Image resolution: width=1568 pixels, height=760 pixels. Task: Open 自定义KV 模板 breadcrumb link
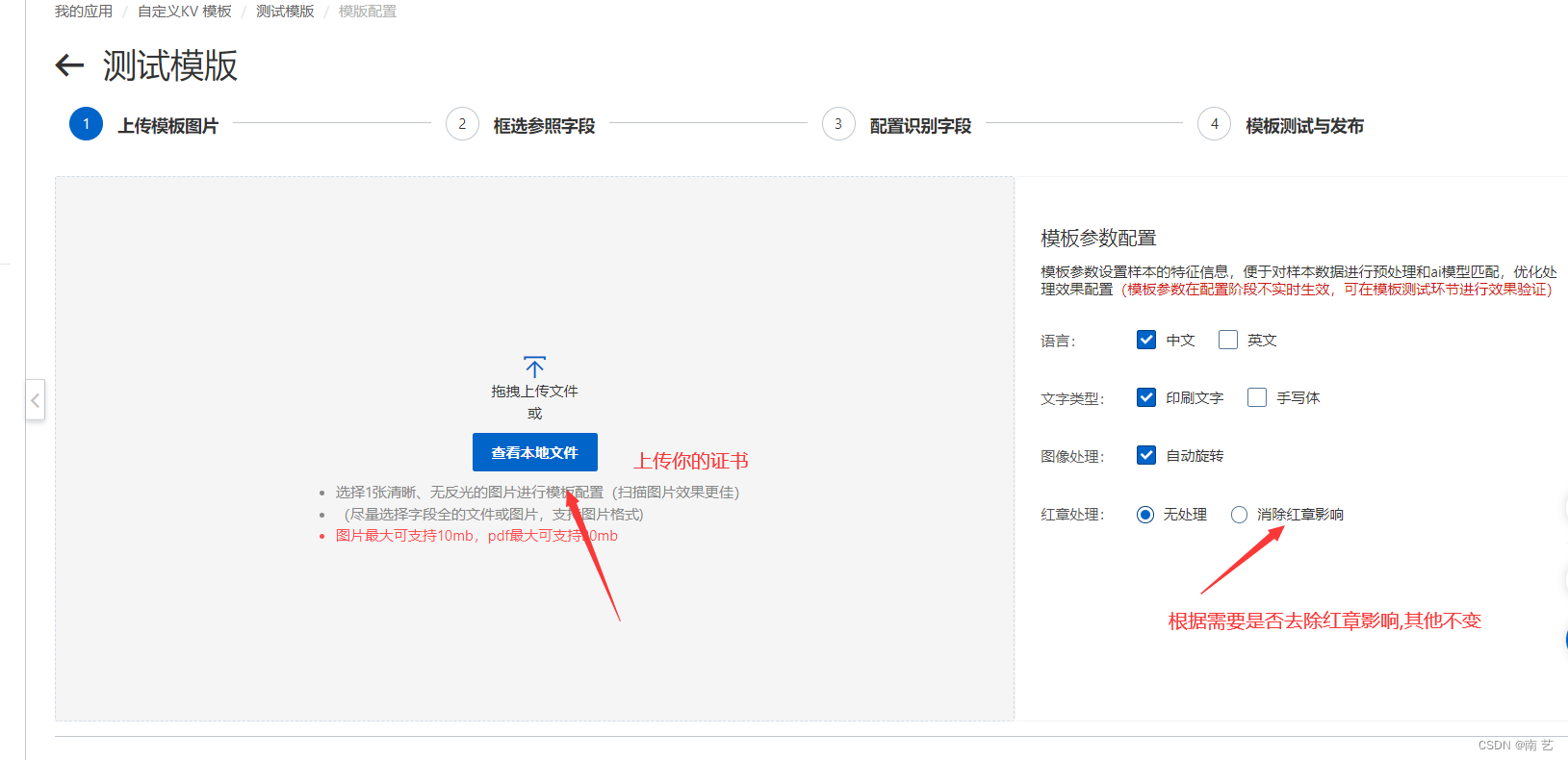pyautogui.click(x=185, y=12)
